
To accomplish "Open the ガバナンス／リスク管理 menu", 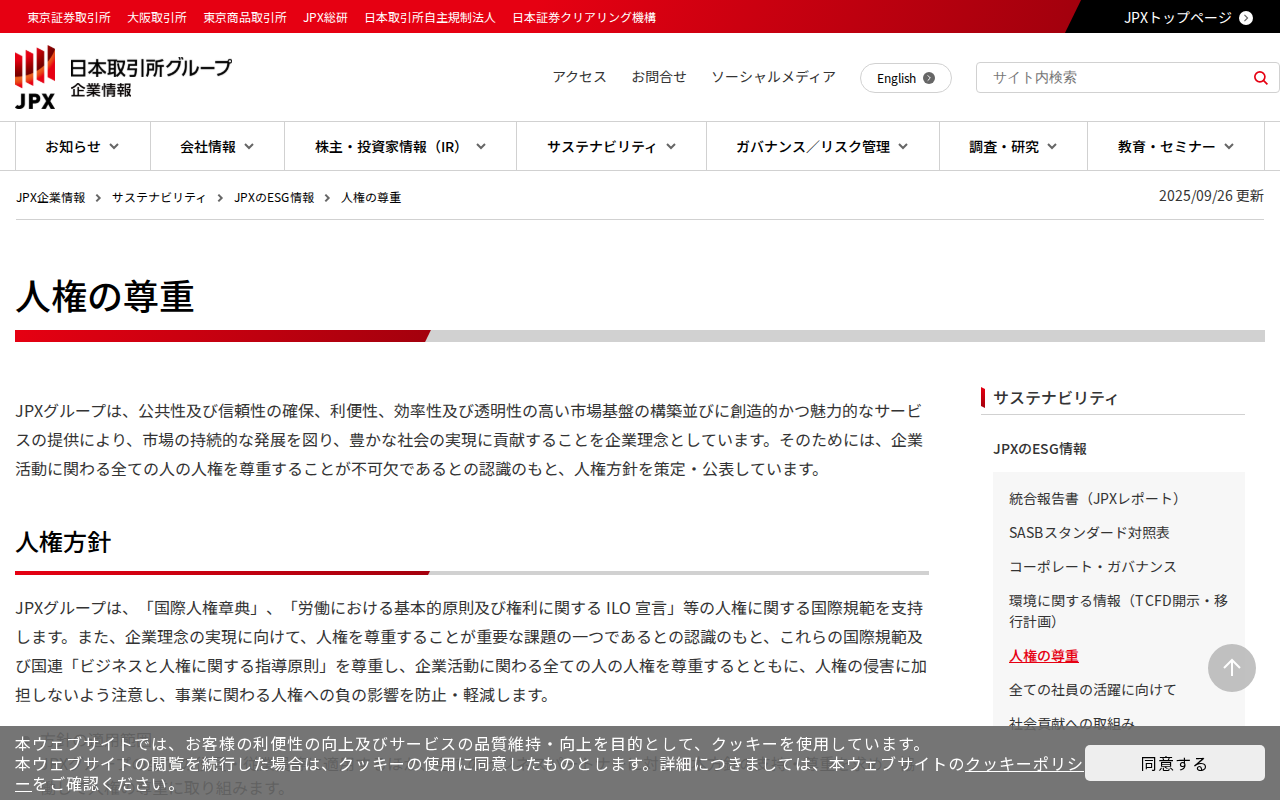I will pos(823,147).
